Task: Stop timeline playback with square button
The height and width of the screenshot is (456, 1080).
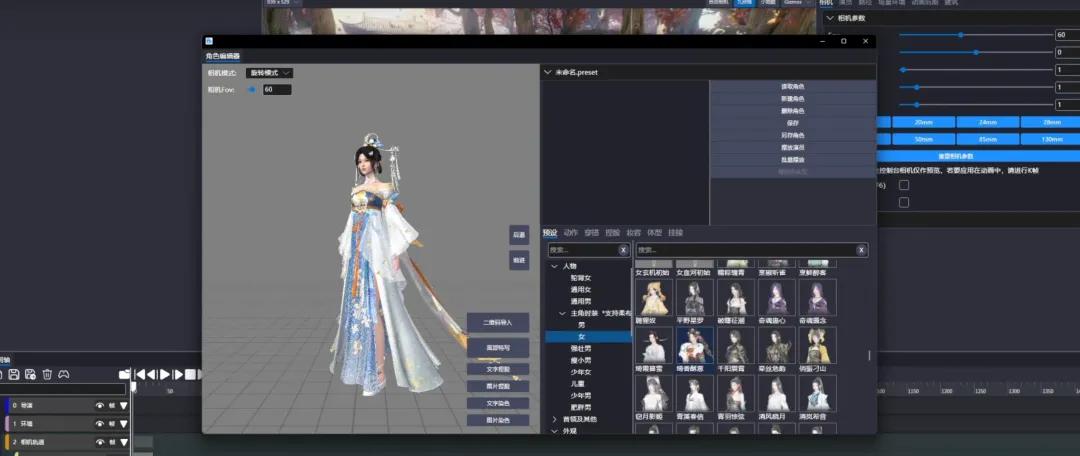Action: pos(190,374)
